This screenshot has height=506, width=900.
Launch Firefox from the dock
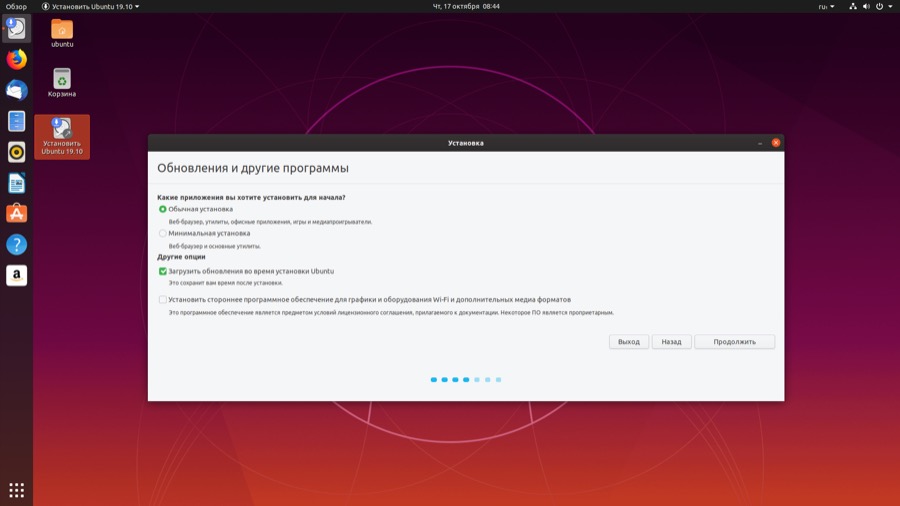16,59
